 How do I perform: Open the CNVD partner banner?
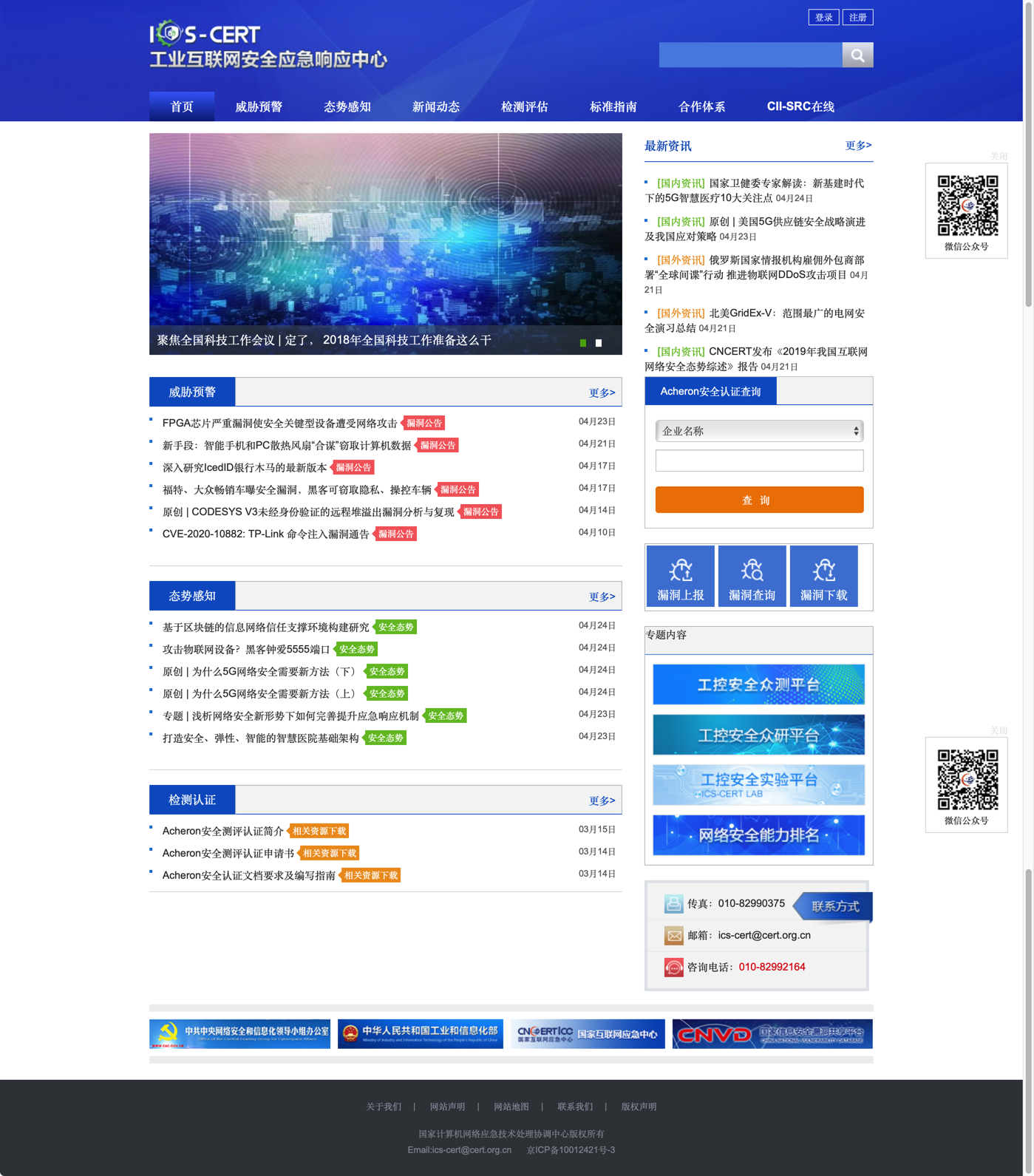coord(772,1033)
